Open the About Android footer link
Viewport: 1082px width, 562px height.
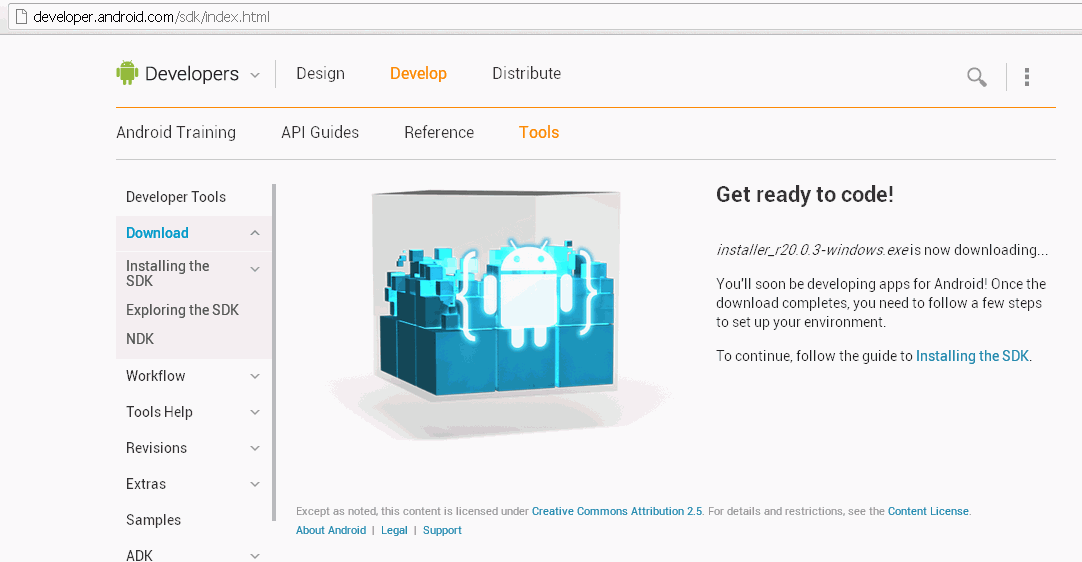pos(331,530)
